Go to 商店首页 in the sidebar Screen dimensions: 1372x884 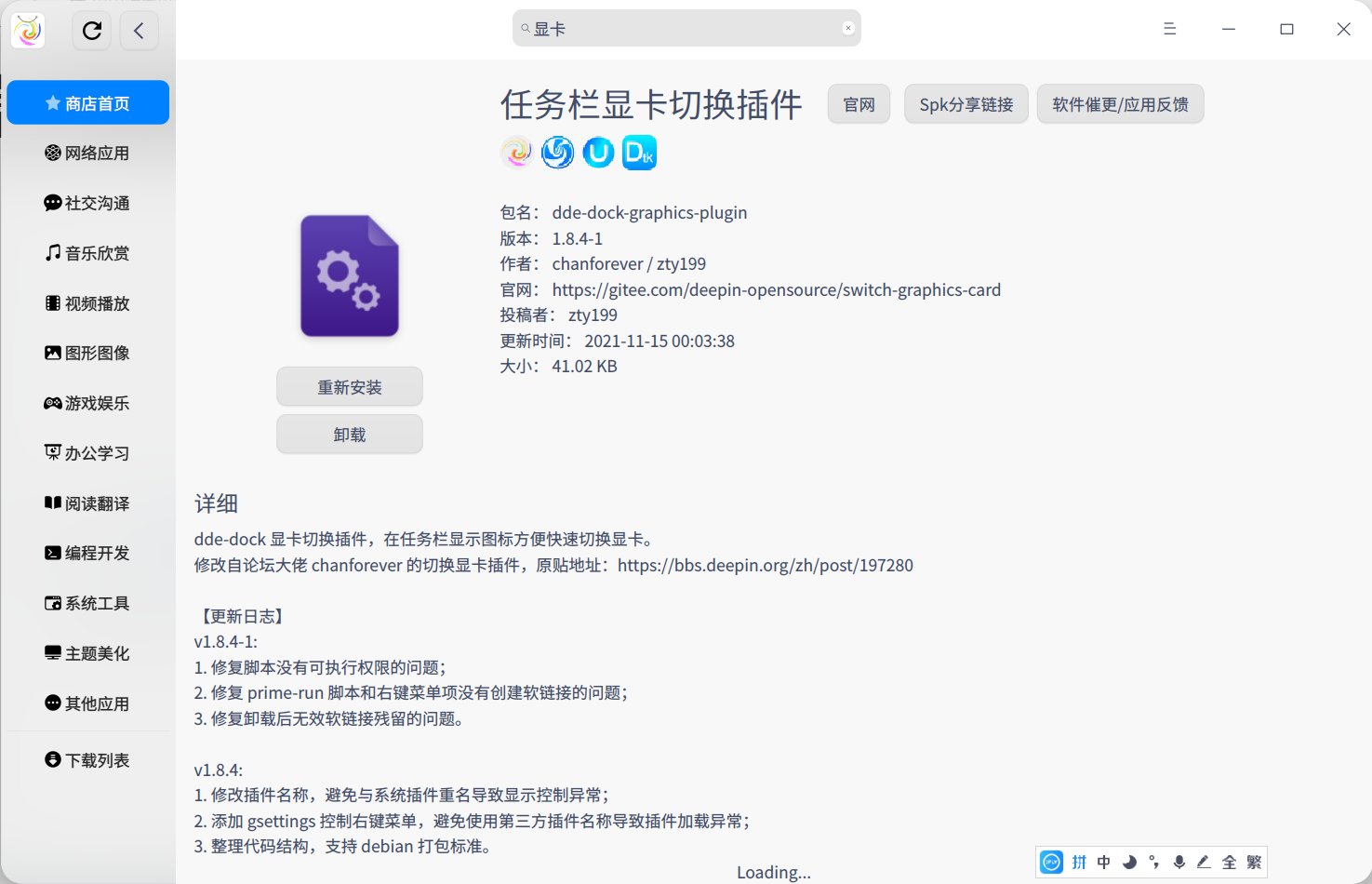point(87,101)
